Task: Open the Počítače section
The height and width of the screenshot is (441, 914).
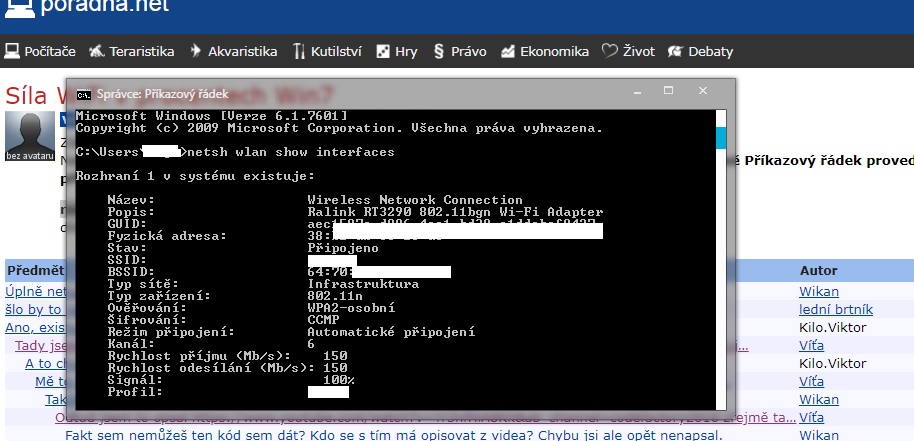Action: pos(40,51)
